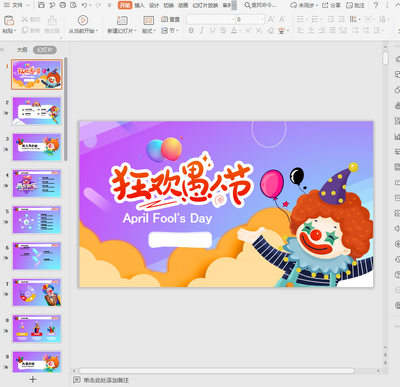
Task: Toggle Bold formatting
Action: coord(191,31)
